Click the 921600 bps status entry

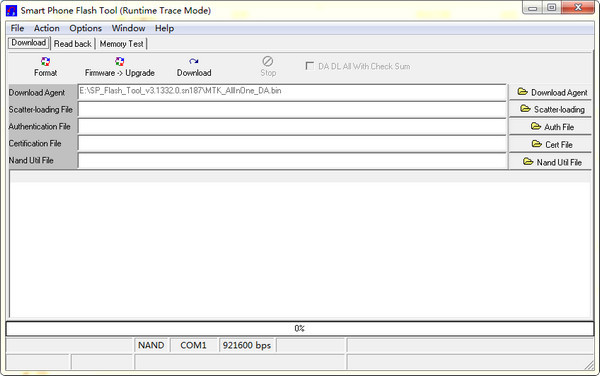pyautogui.click(x=247, y=345)
